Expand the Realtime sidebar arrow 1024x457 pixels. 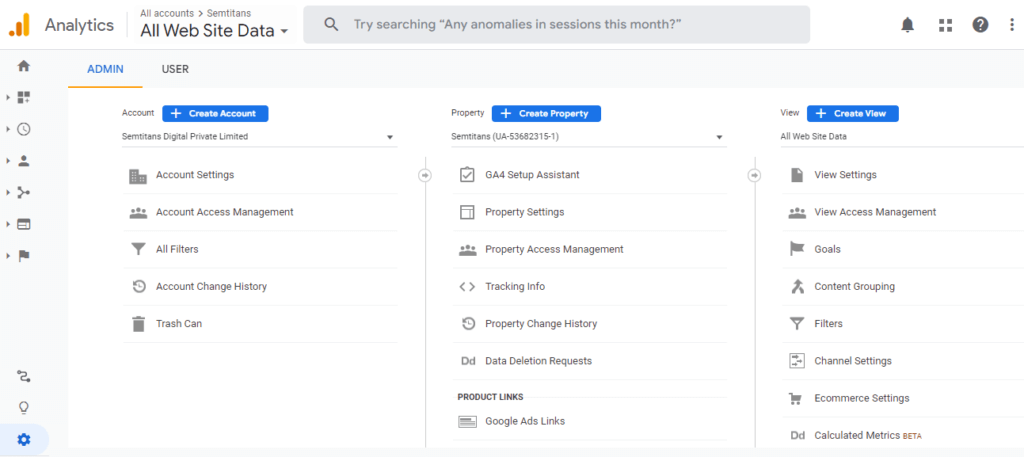(8, 129)
